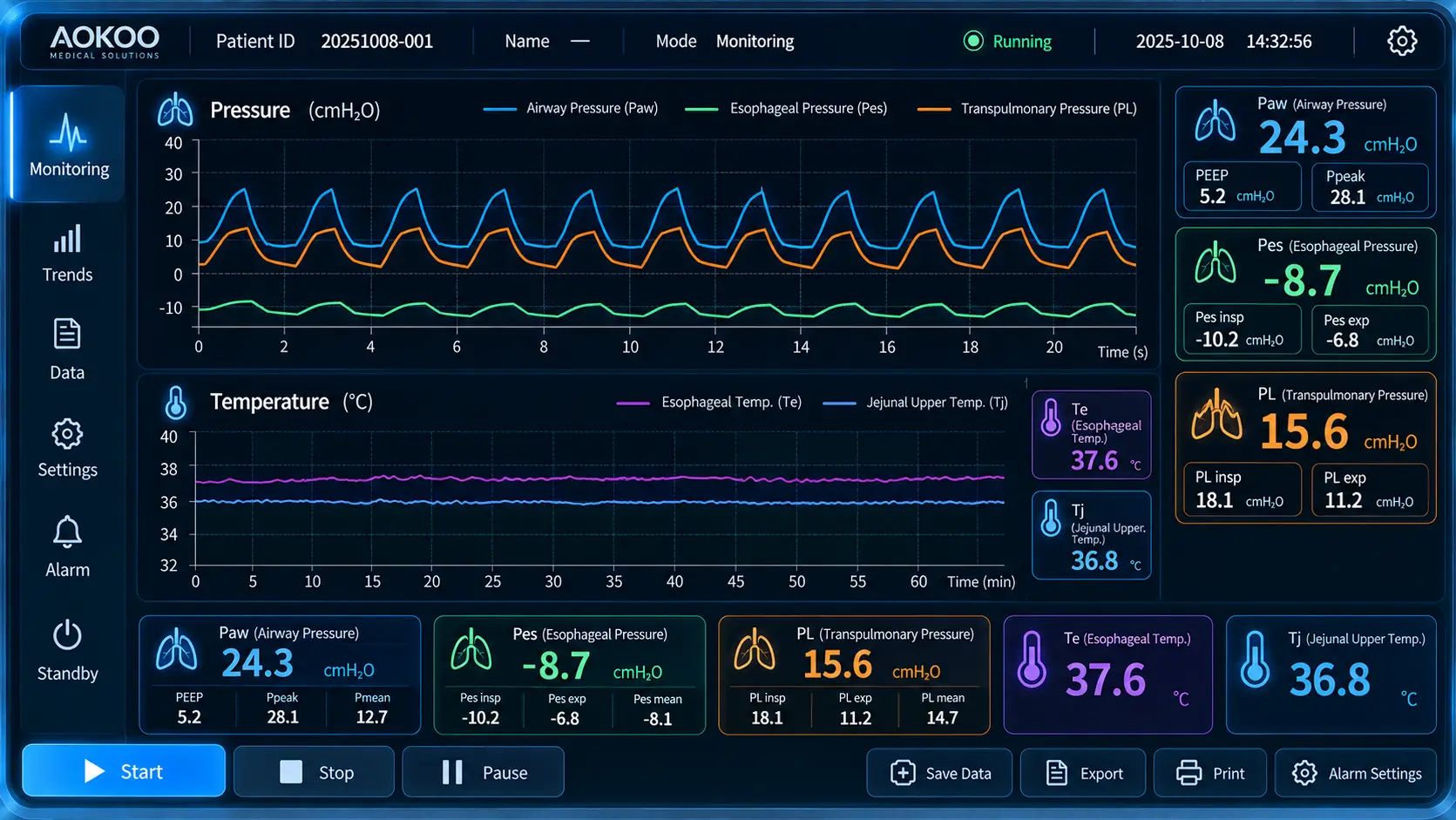
Task: Start monitoring with the Start button
Action: pyautogui.click(x=124, y=771)
